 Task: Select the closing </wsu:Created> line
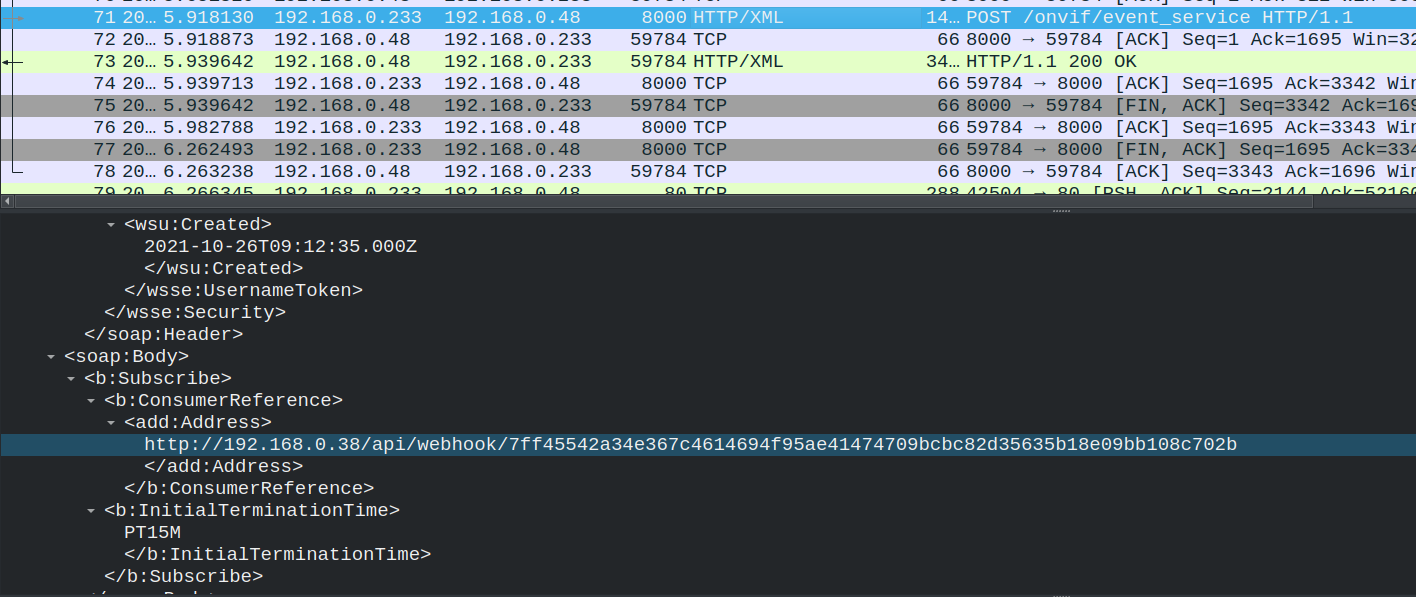(x=223, y=269)
